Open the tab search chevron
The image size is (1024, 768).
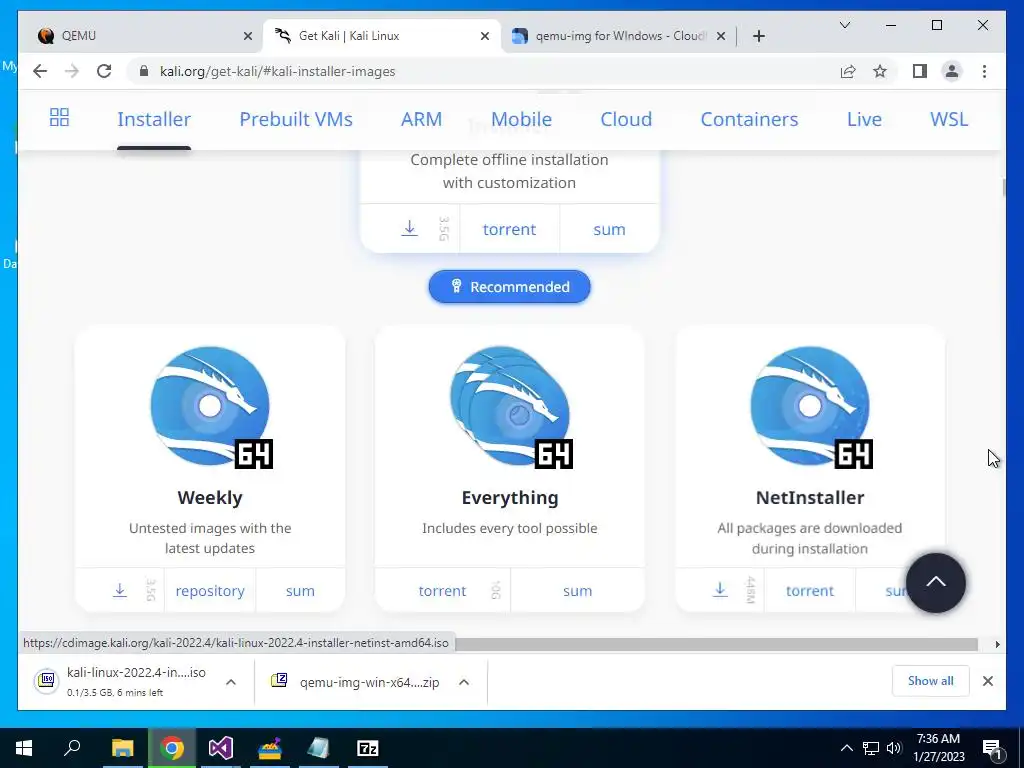point(844,25)
